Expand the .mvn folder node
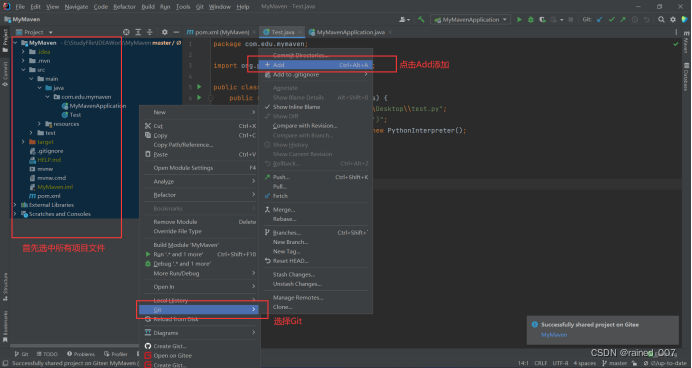 [x=23, y=61]
